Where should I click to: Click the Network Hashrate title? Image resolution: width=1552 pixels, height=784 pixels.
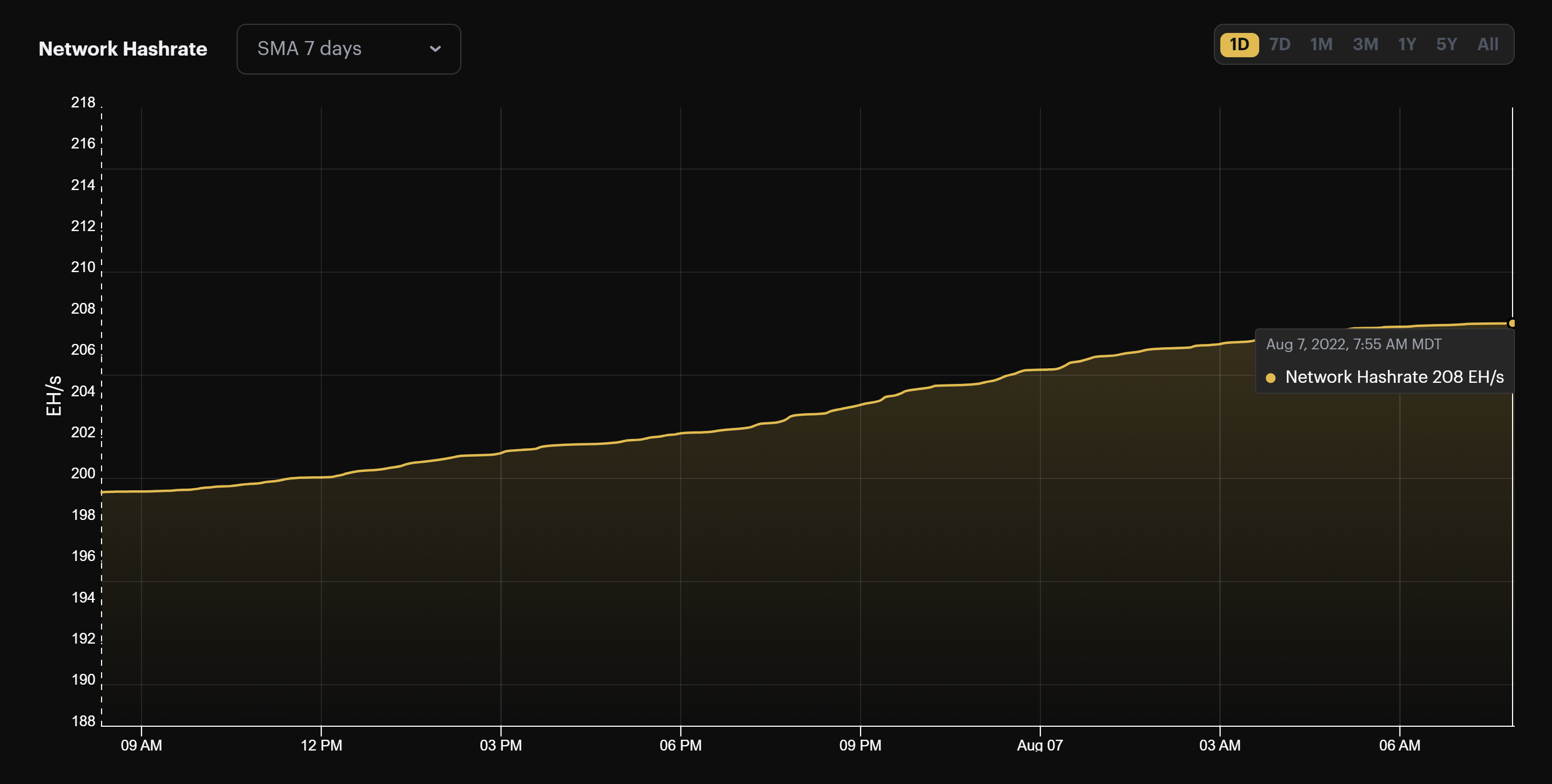click(x=123, y=49)
